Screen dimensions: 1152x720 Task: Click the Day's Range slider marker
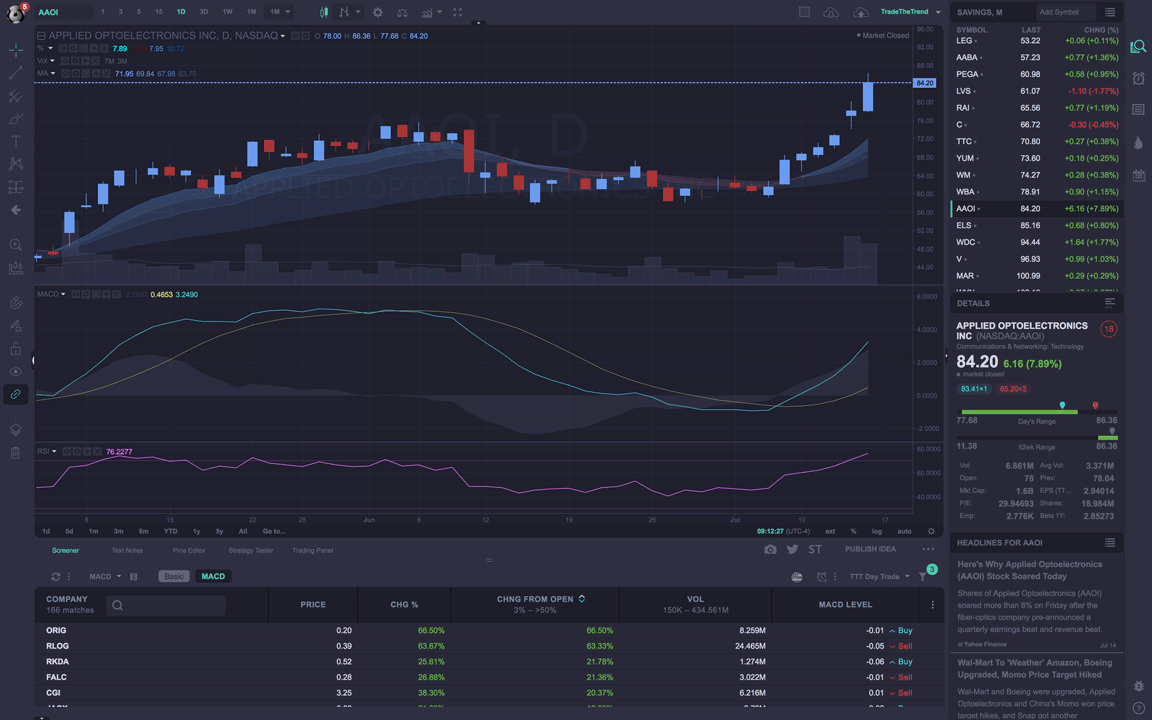pyautogui.click(x=1063, y=407)
